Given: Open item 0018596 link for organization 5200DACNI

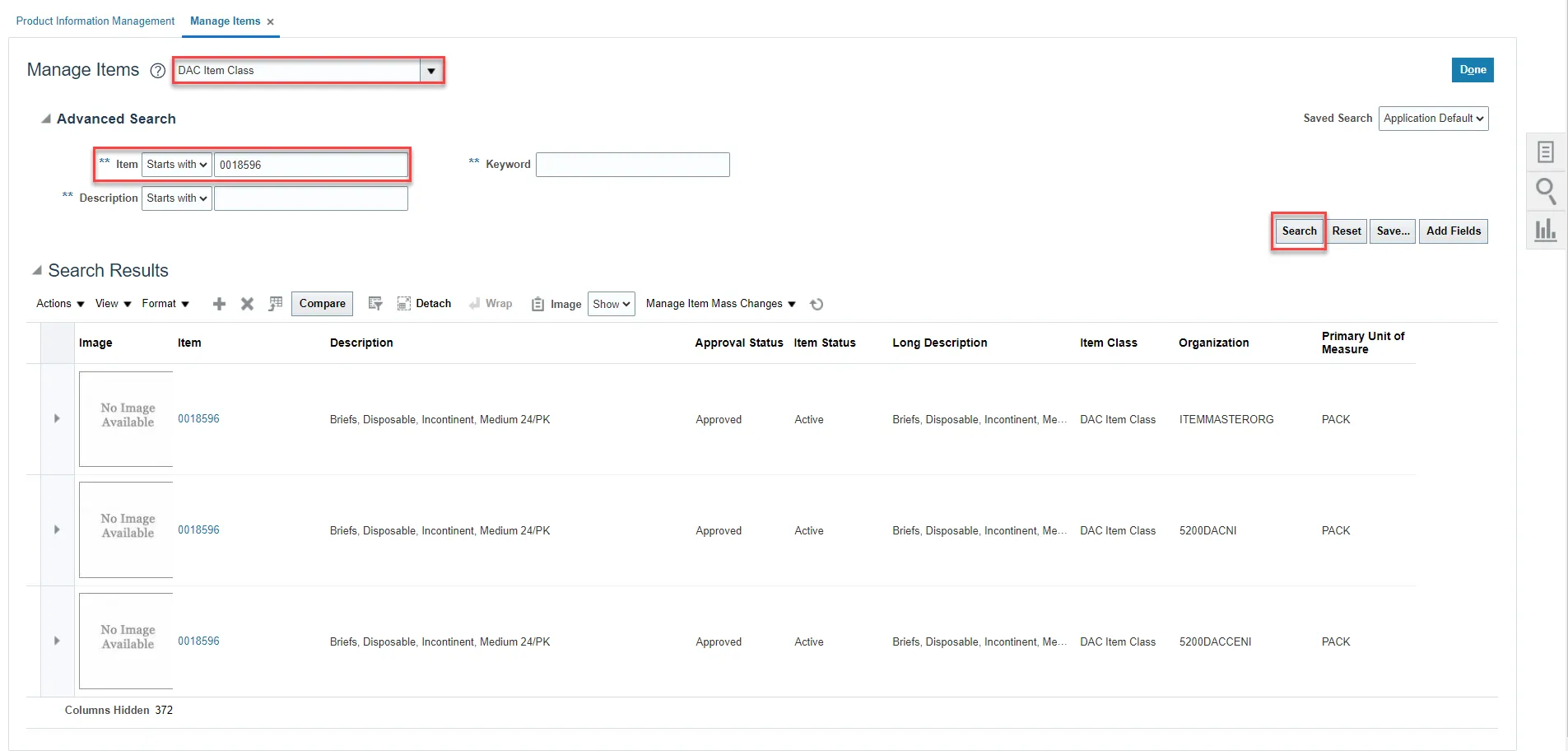Looking at the screenshot, I should click(198, 529).
